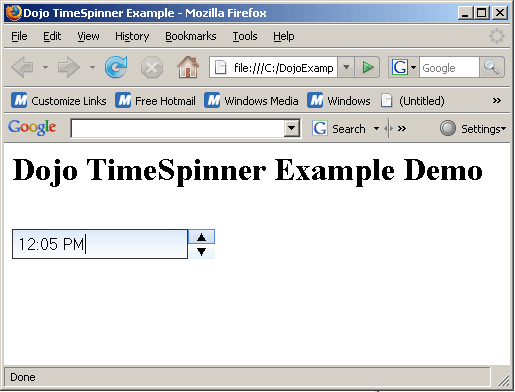Click the page icon in address bar

220,68
